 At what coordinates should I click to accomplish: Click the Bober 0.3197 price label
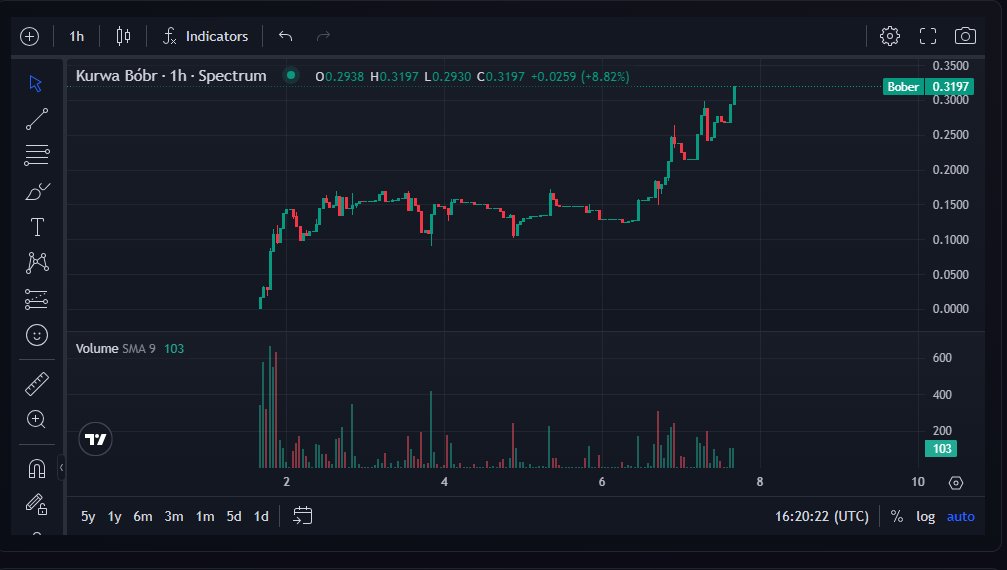point(928,87)
